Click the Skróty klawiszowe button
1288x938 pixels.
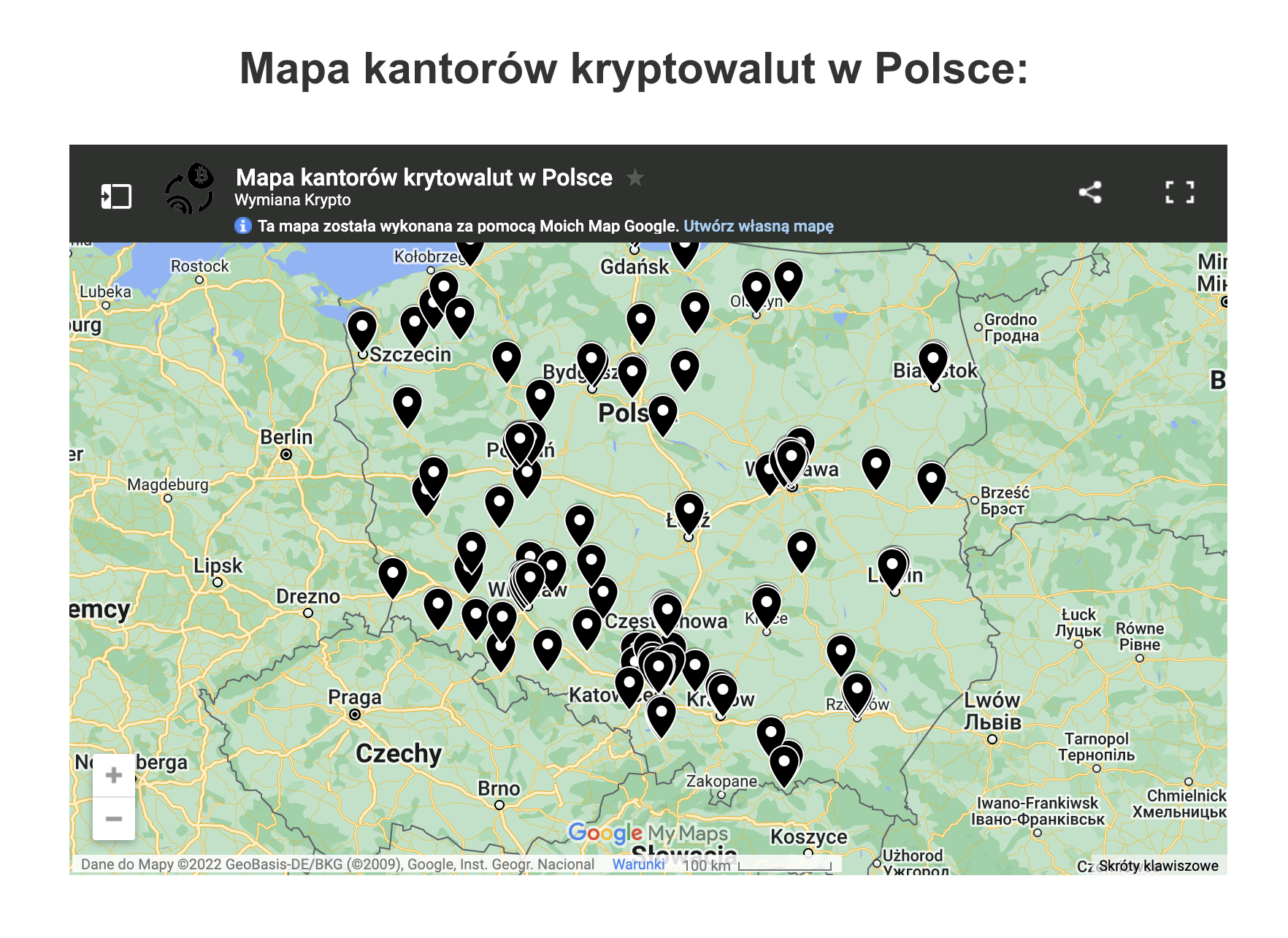point(1158,866)
